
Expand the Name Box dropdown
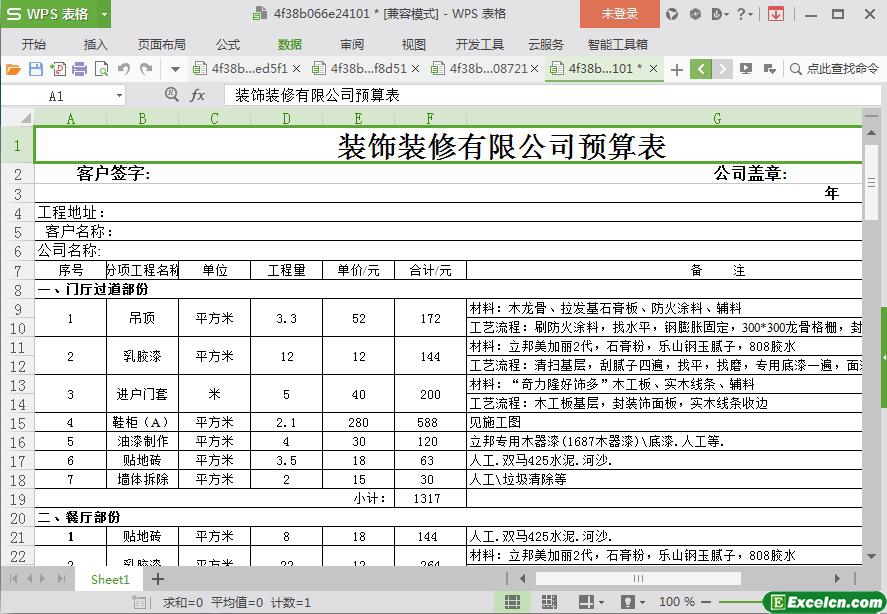coord(119,96)
